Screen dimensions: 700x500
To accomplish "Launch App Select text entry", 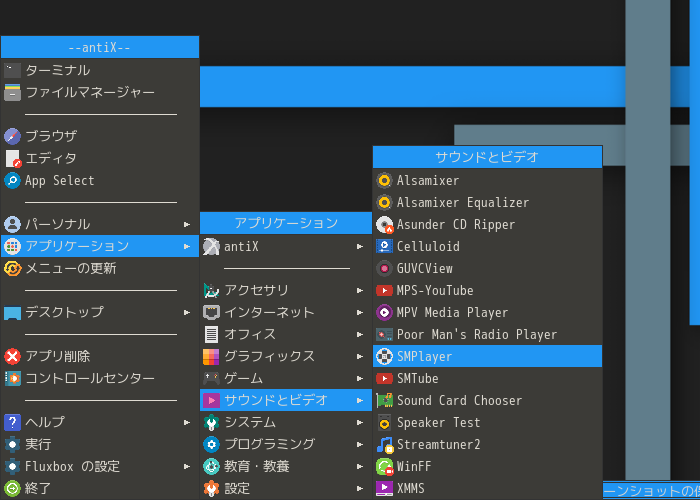I will point(60,180).
